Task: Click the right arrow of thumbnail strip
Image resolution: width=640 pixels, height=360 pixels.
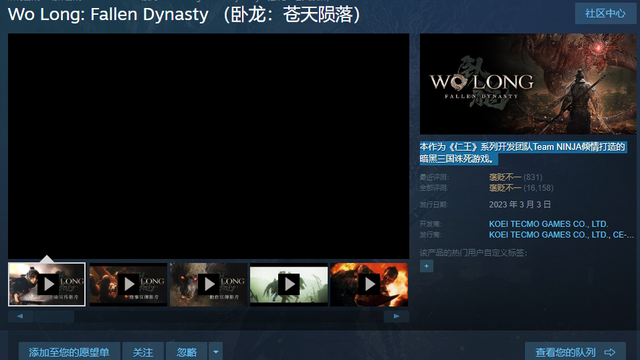Action: [x=396, y=316]
